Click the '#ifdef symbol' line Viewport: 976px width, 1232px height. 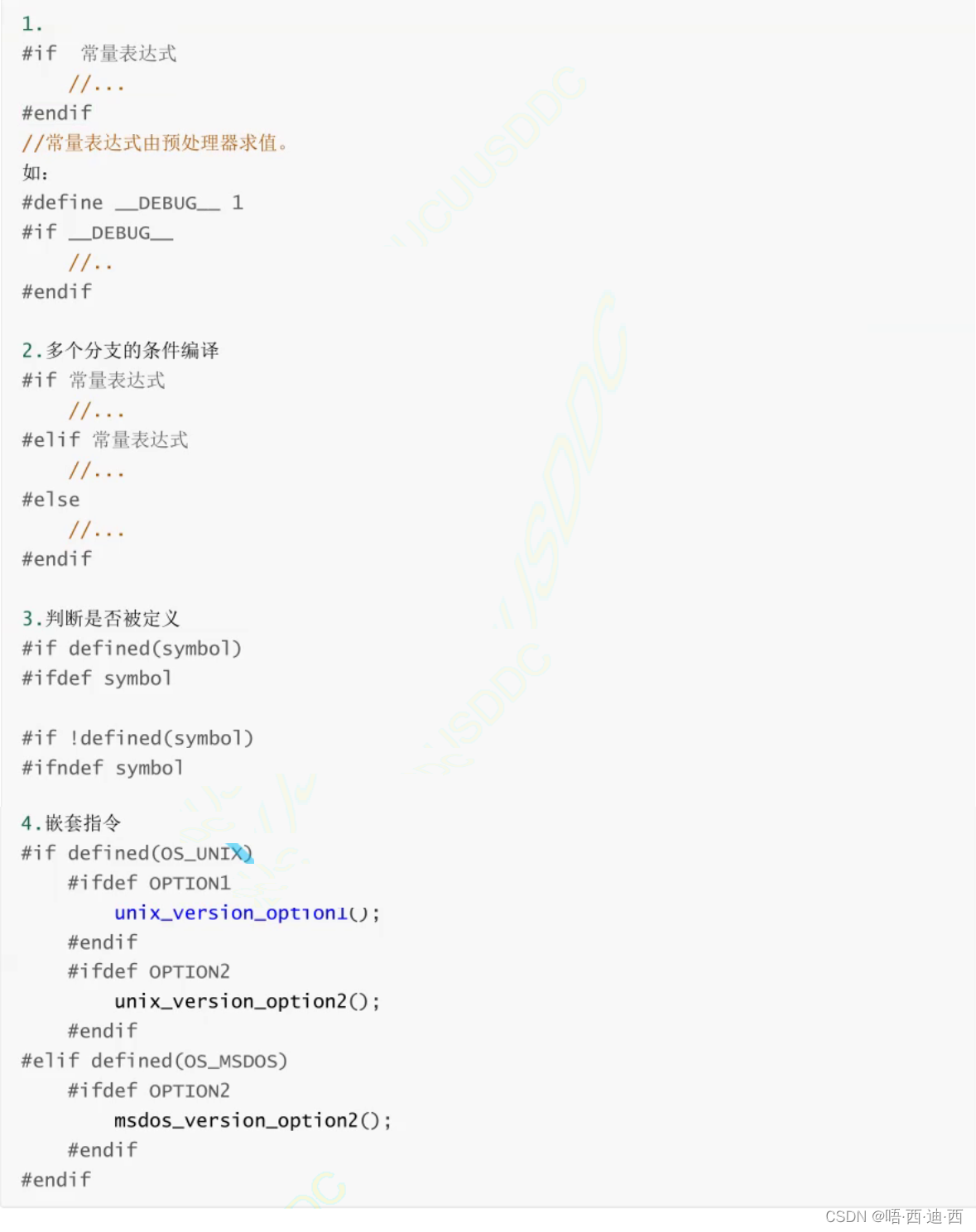click(97, 678)
